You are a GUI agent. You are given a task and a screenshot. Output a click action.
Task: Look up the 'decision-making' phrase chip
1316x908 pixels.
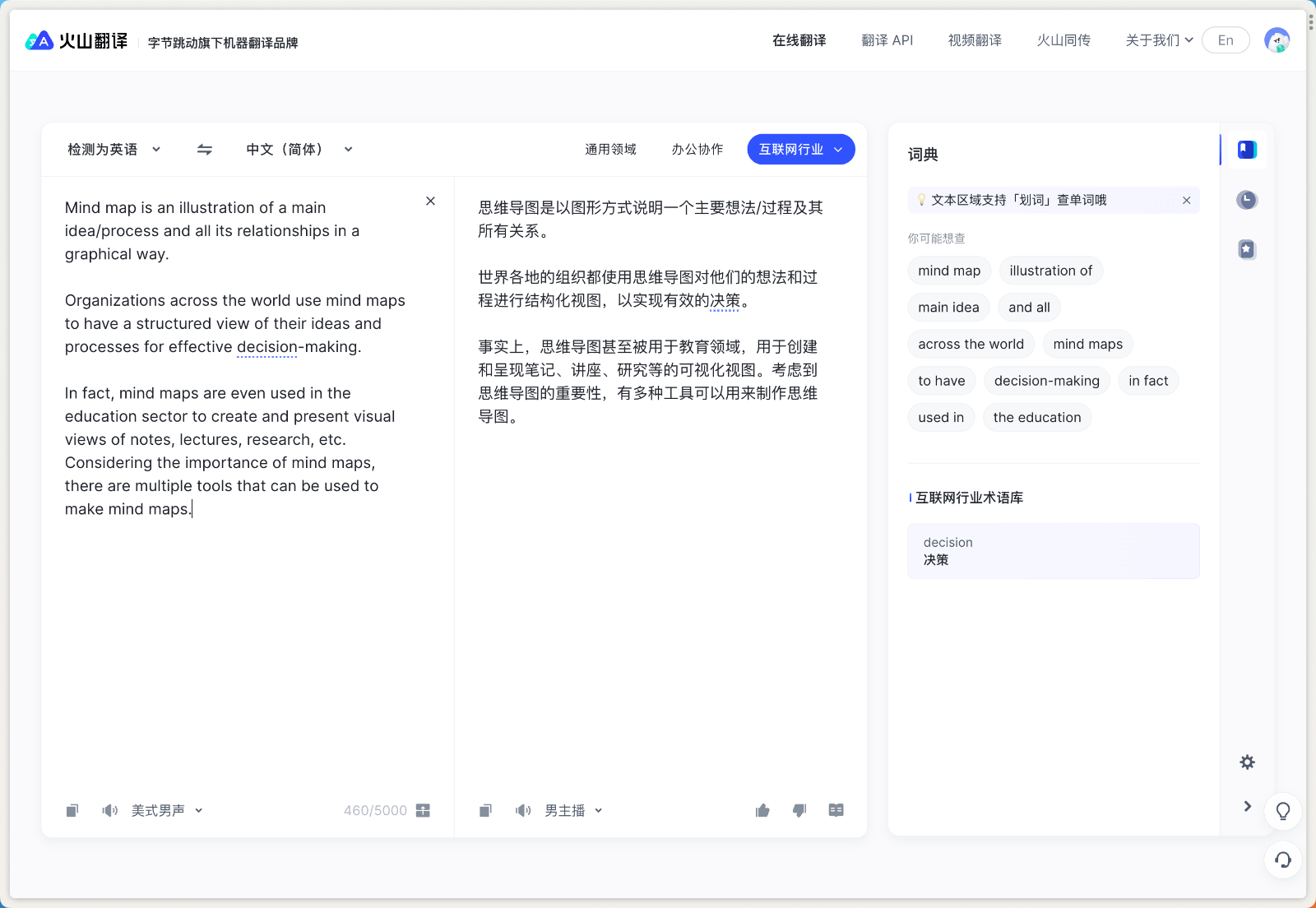[1046, 381]
